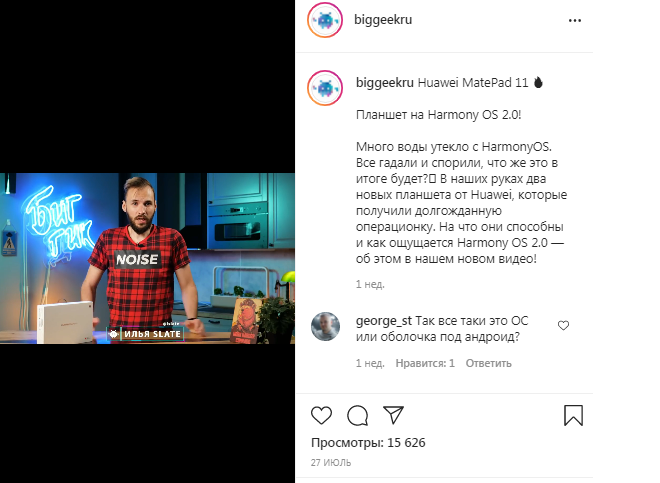Open the three-dot more options menu
The image size is (660, 483).
575,20
